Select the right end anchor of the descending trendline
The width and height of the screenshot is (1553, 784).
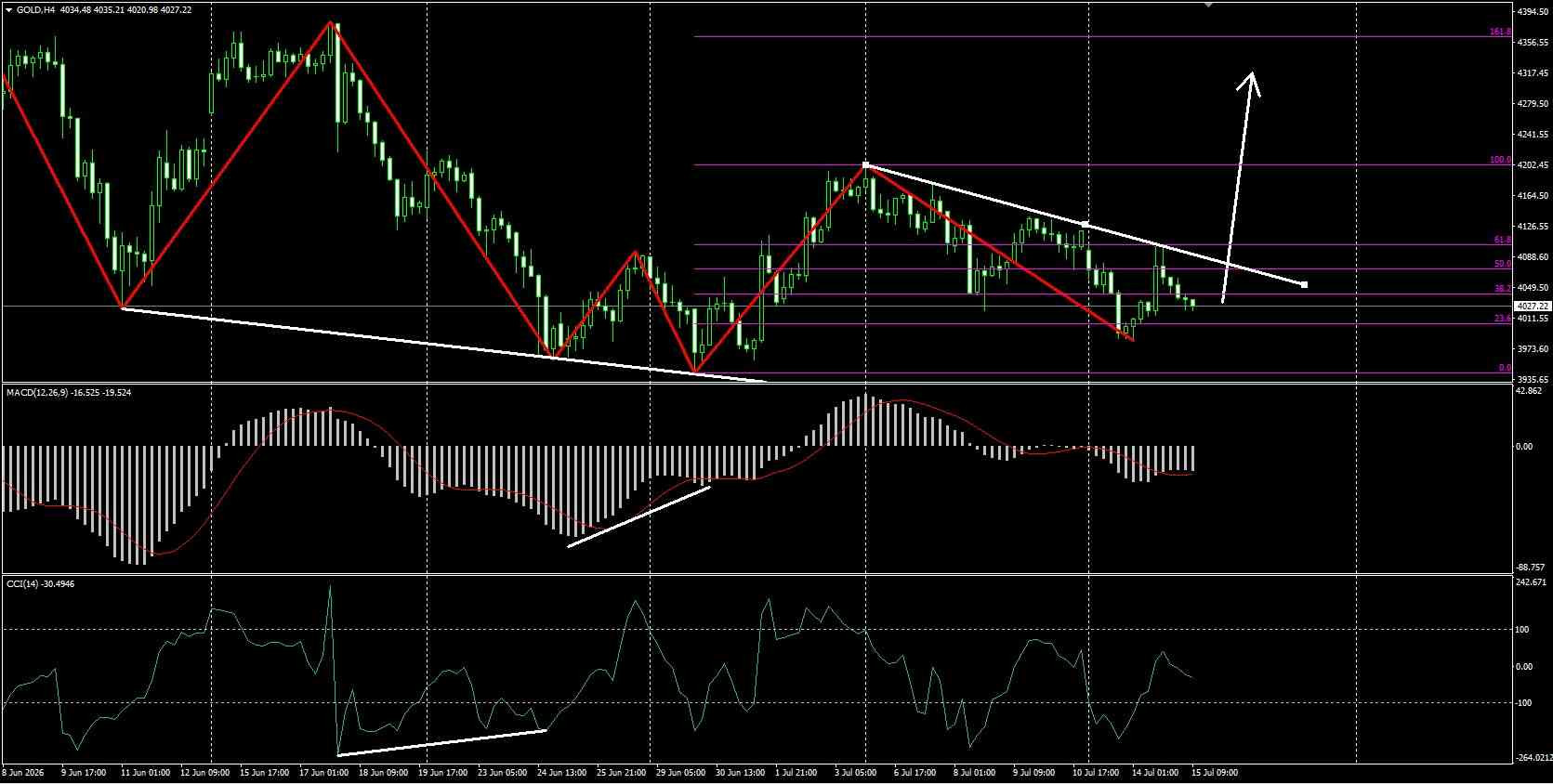(1305, 284)
